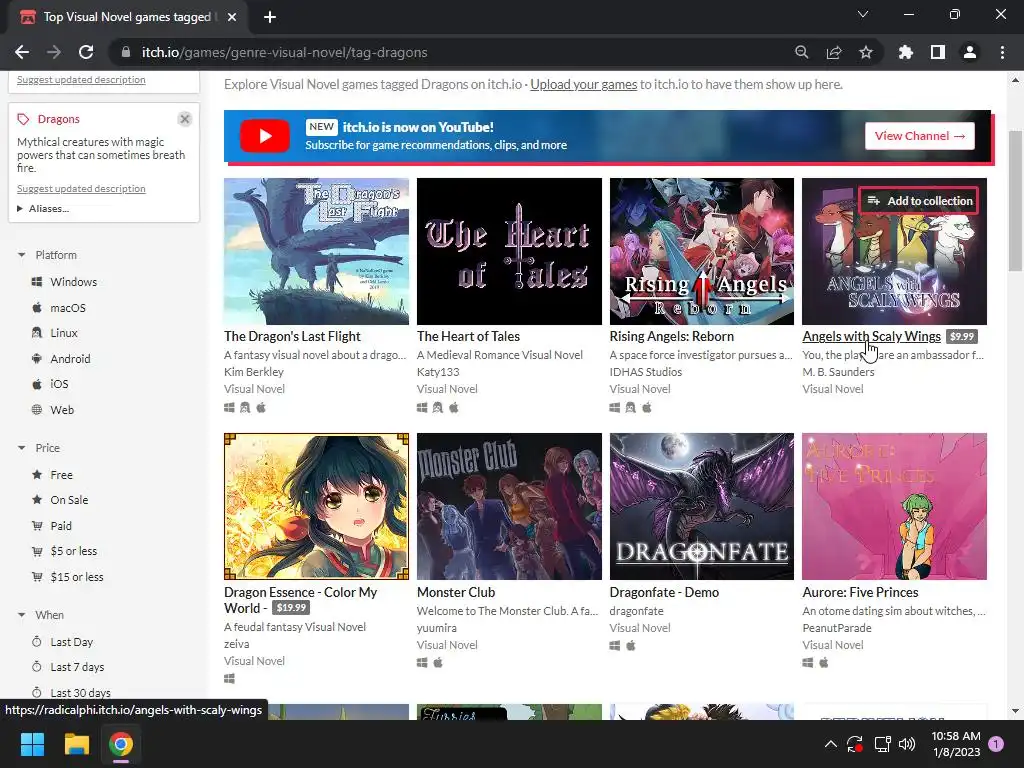Image resolution: width=1024 pixels, height=768 pixels.
Task: Click Linux icon under The Heart of Tales
Action: [x=438, y=408]
